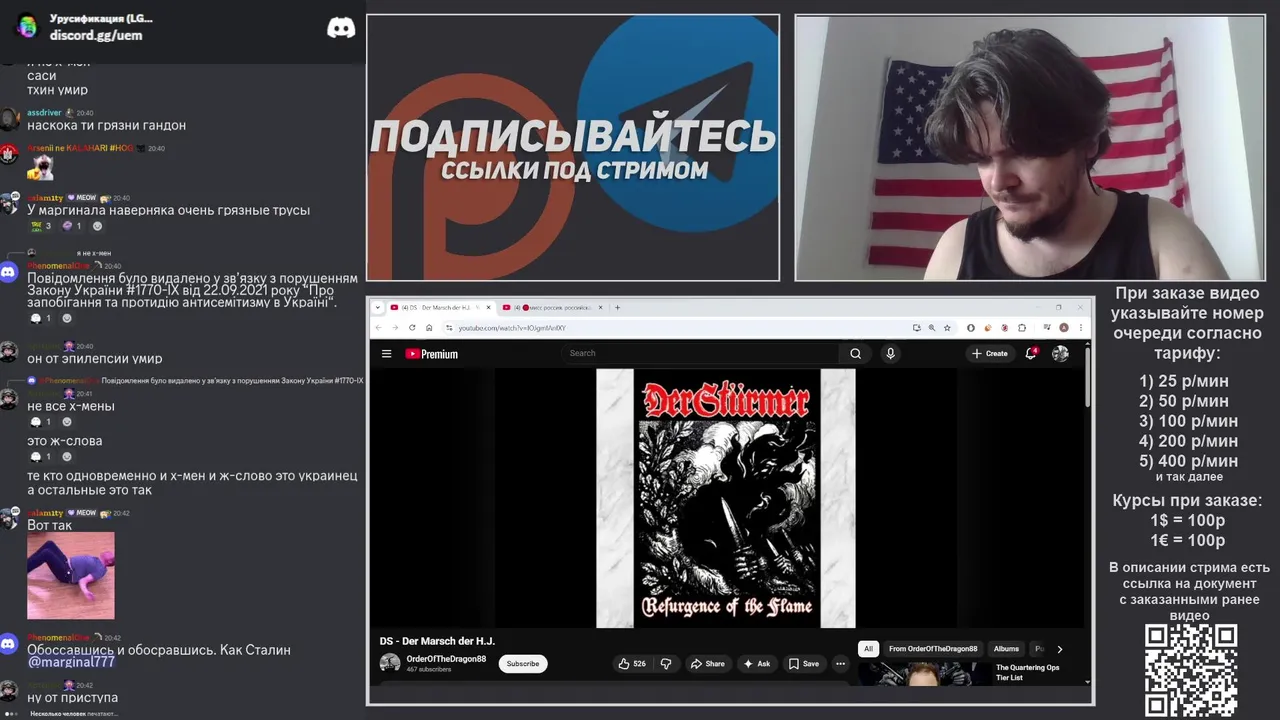1280x720 pixels.
Task: Reload the YouTube page
Action: pos(412,327)
